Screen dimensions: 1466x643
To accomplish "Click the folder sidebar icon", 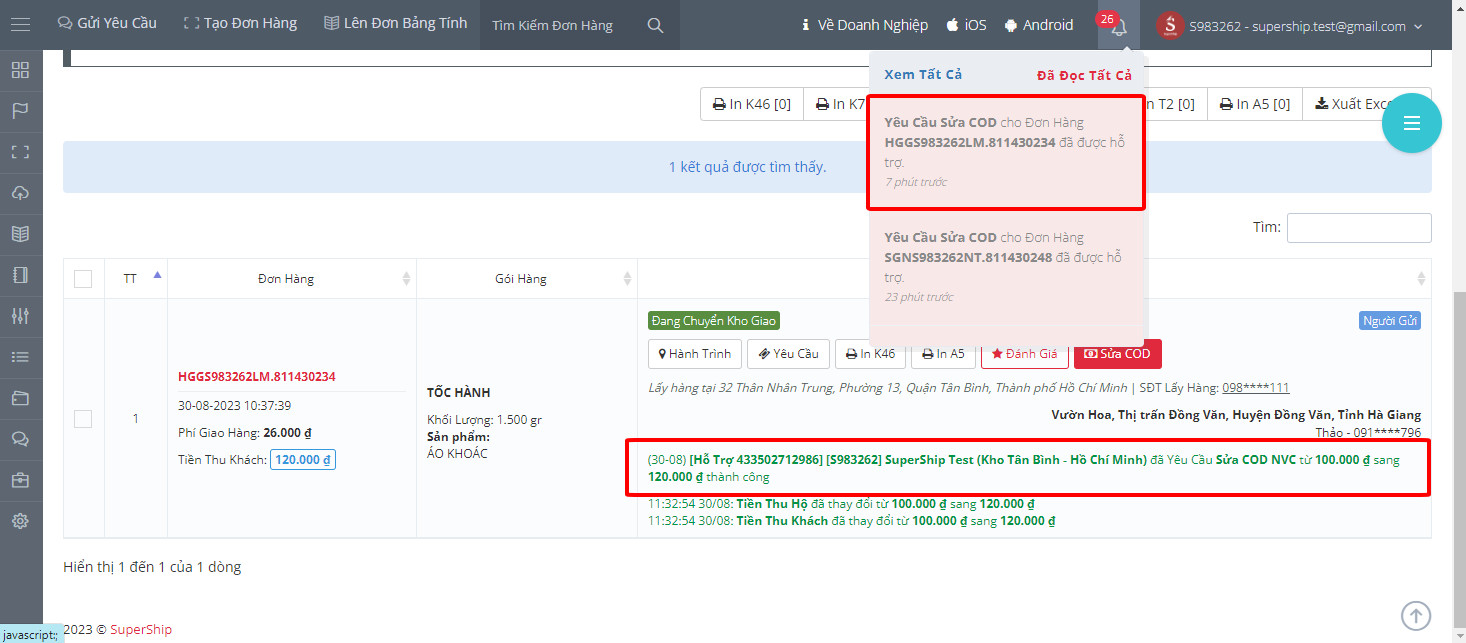I will point(20,398).
